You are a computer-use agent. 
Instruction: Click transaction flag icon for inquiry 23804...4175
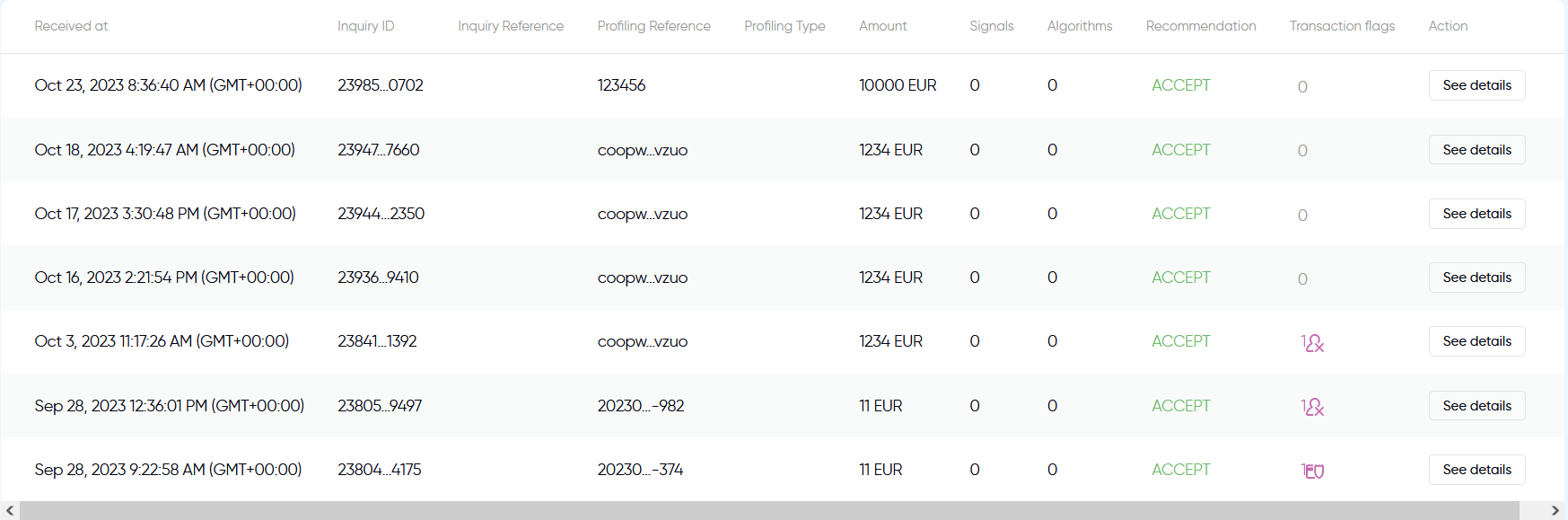1315,471
